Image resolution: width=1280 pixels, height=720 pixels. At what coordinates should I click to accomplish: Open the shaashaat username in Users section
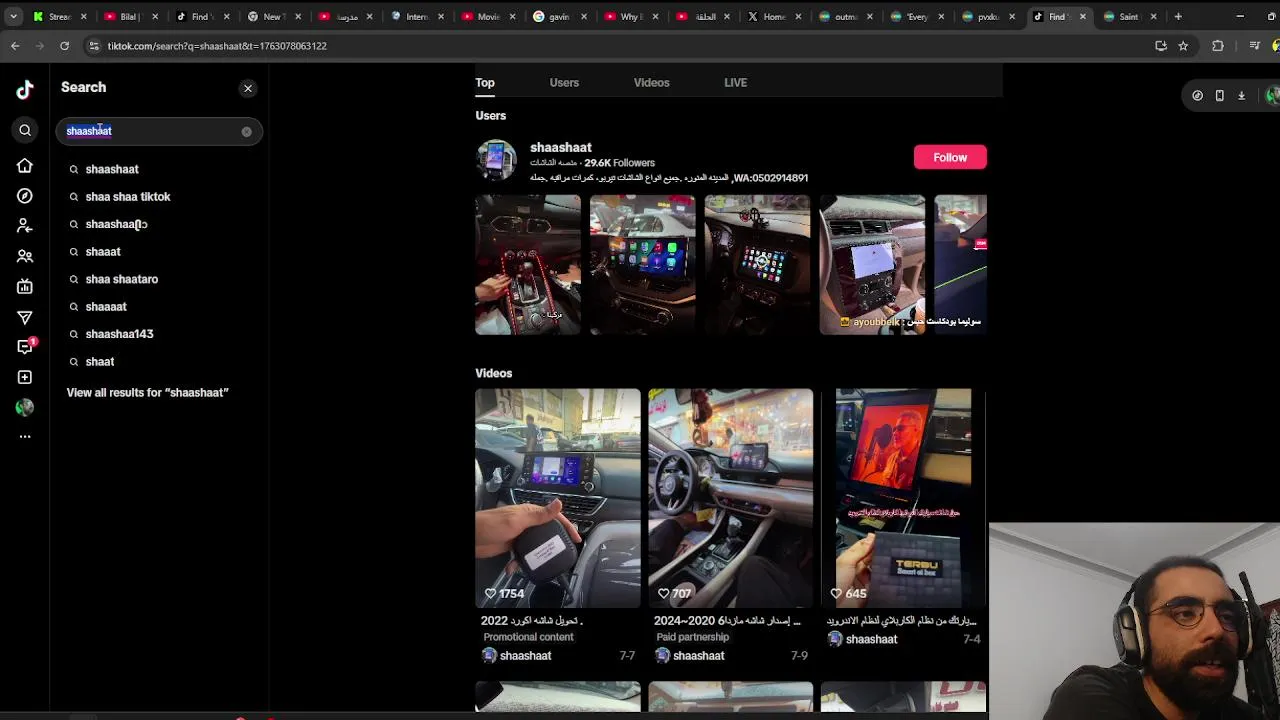click(561, 148)
